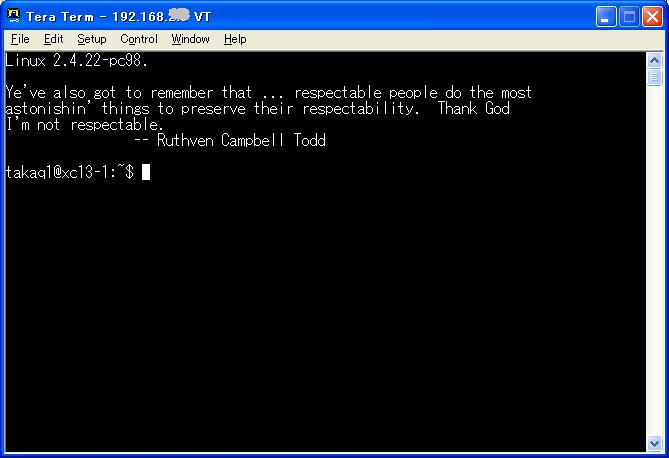The image size is (669, 458).
Task: Click the empty scrollbar track below thumb
Action: click(654, 260)
